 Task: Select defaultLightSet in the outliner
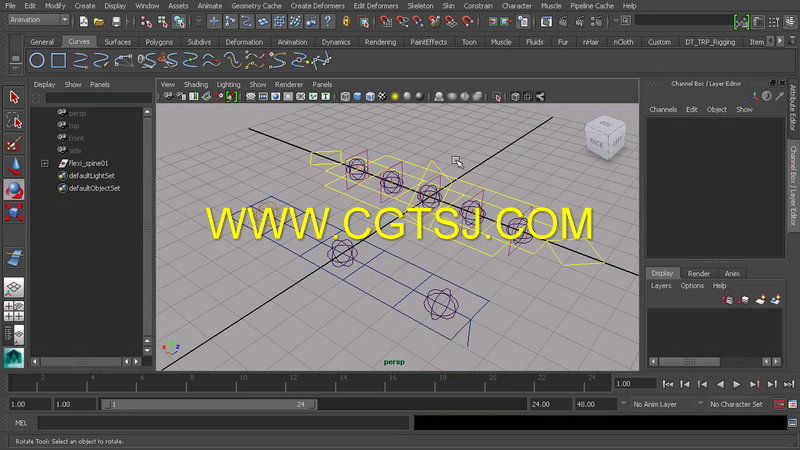91,176
